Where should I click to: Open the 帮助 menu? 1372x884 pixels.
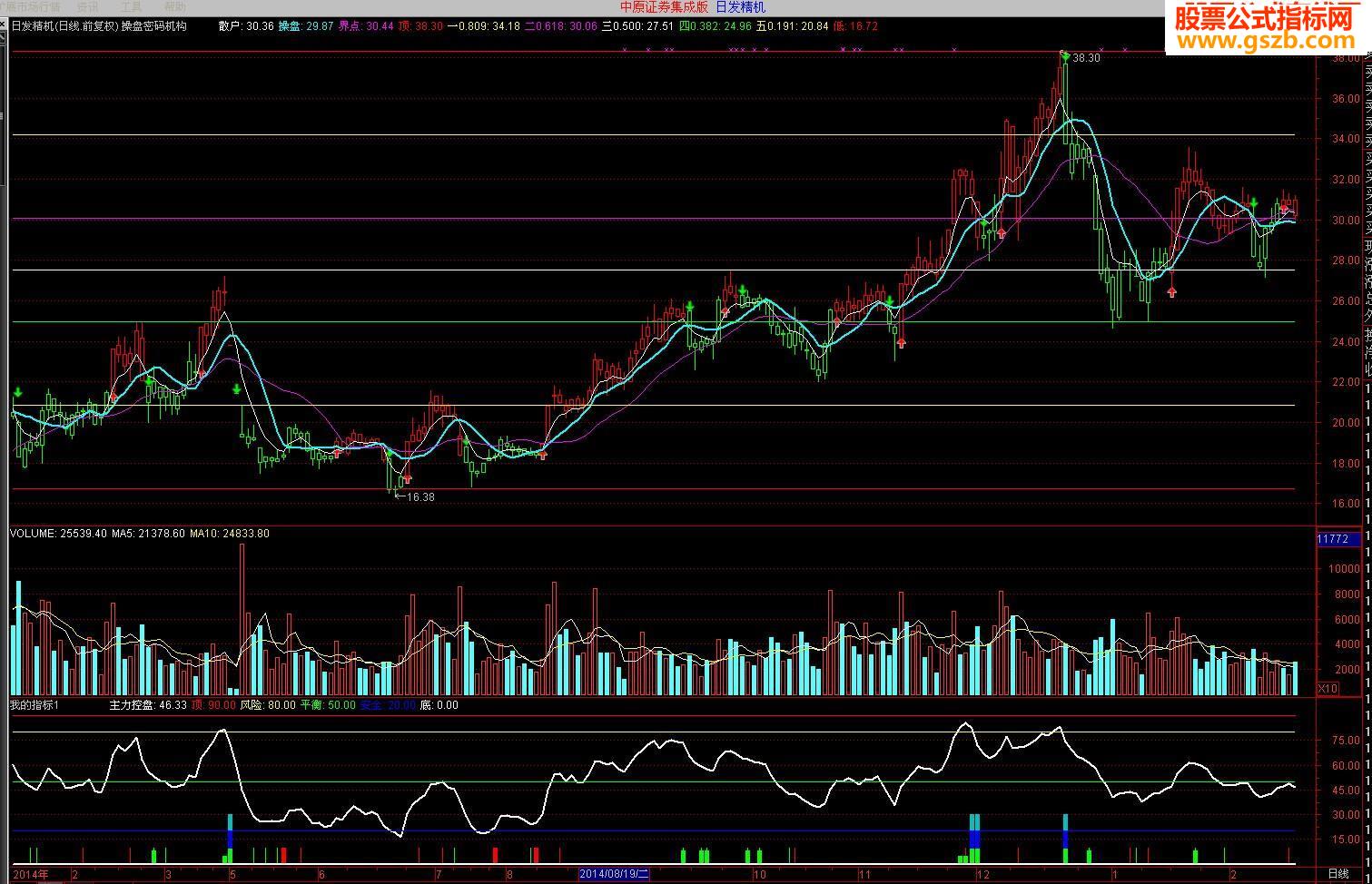point(174,6)
